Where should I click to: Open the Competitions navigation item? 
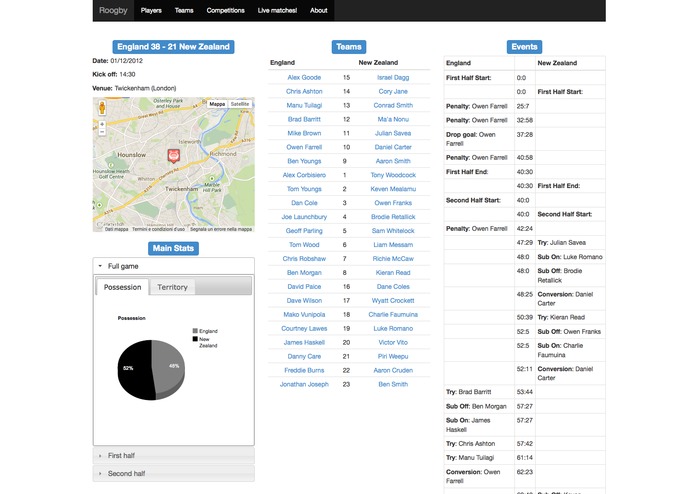point(226,10)
